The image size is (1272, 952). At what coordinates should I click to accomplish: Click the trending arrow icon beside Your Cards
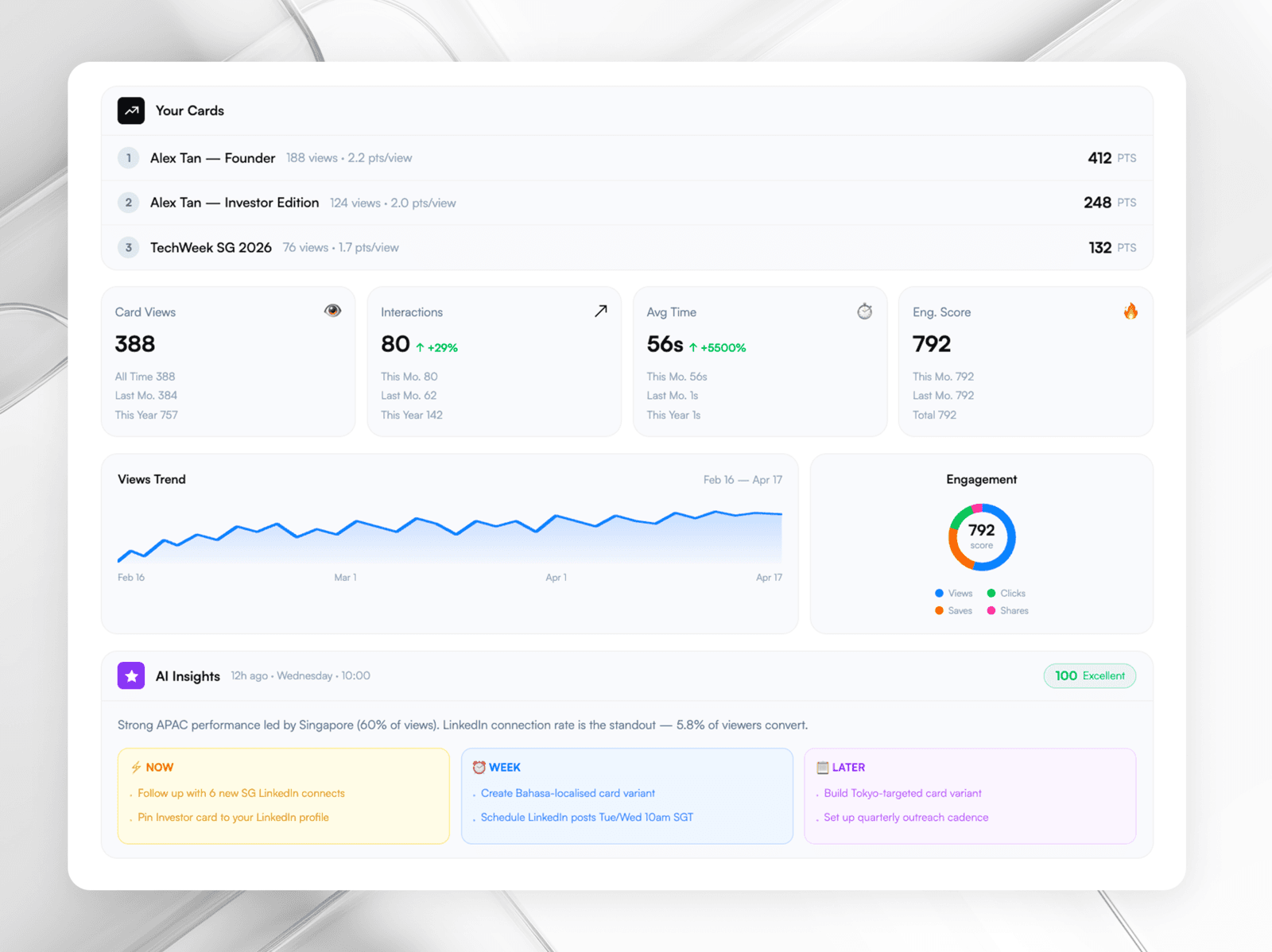131,110
